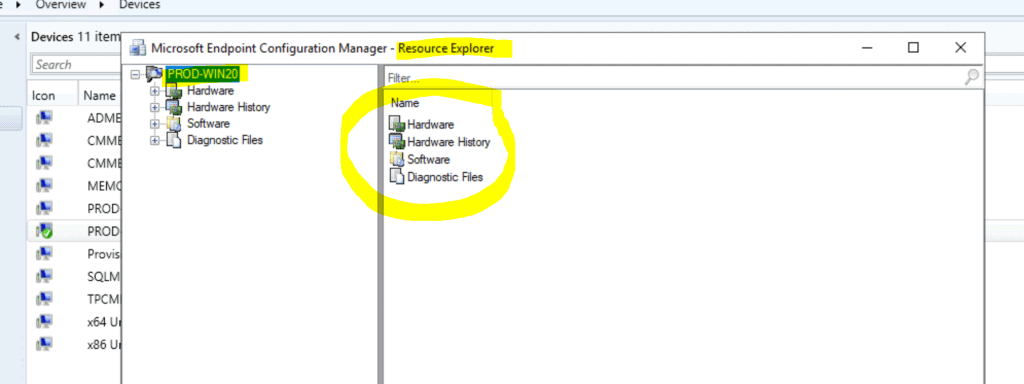The width and height of the screenshot is (1024, 384).
Task: Click the device icon for the Provis row
Action: click(44, 253)
